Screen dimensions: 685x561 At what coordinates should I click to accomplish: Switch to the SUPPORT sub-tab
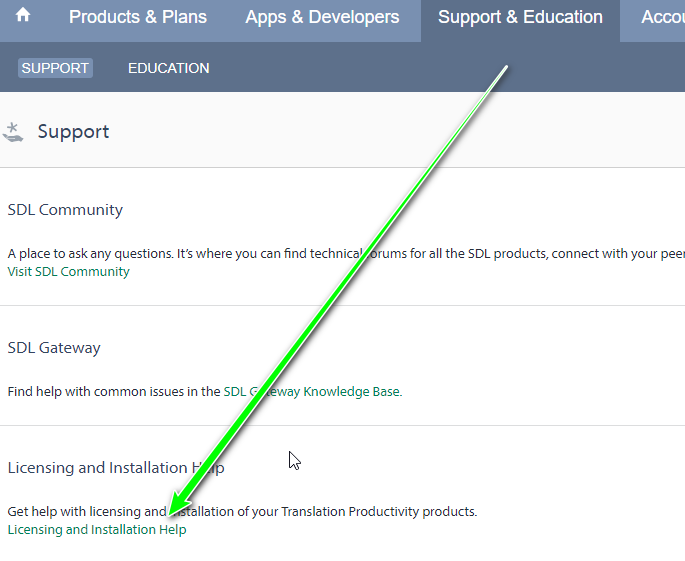pyautogui.click(x=55, y=68)
